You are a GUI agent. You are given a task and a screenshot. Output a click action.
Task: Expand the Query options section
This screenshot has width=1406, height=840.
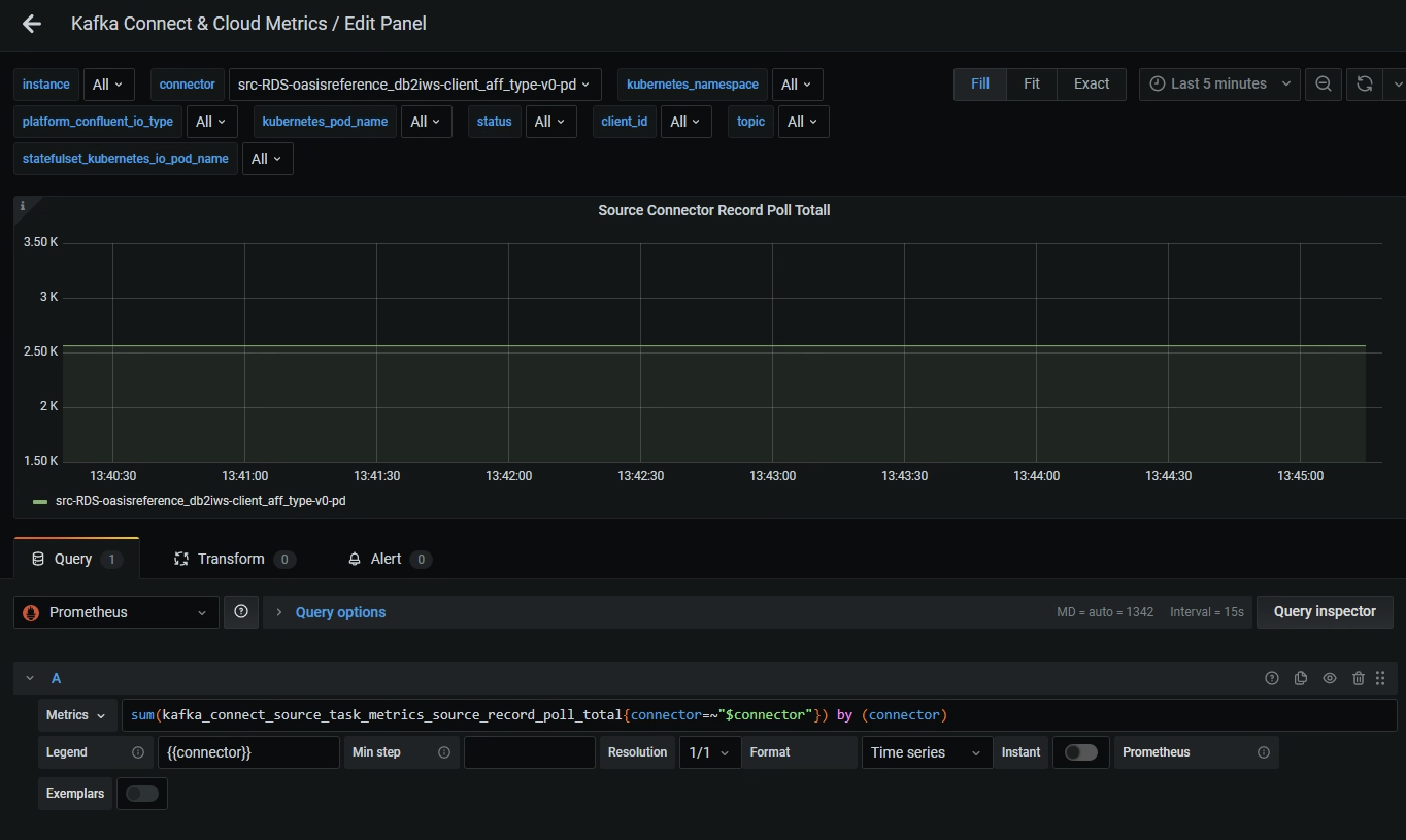click(x=340, y=612)
